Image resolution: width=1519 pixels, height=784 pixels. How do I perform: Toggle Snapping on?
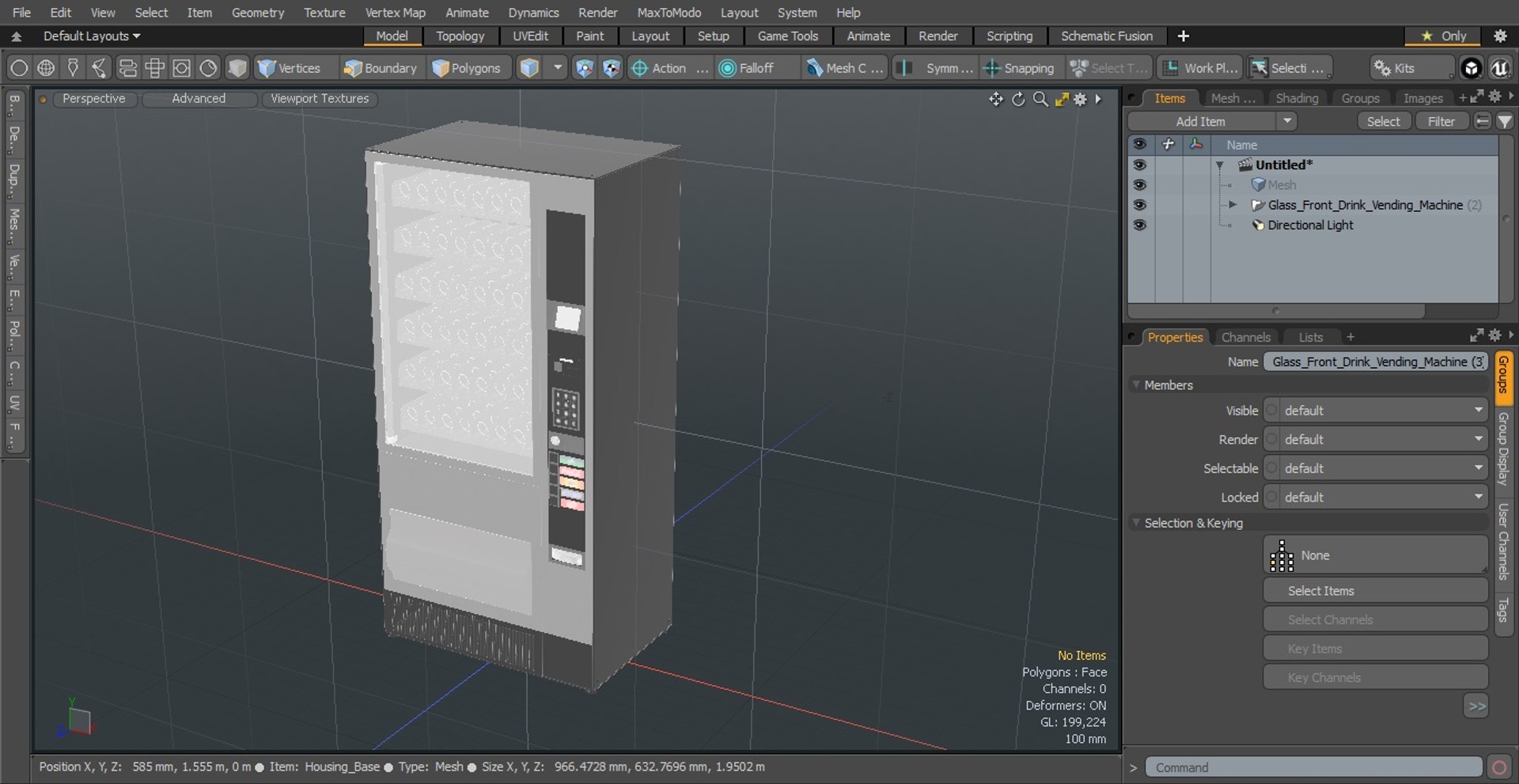click(1019, 68)
